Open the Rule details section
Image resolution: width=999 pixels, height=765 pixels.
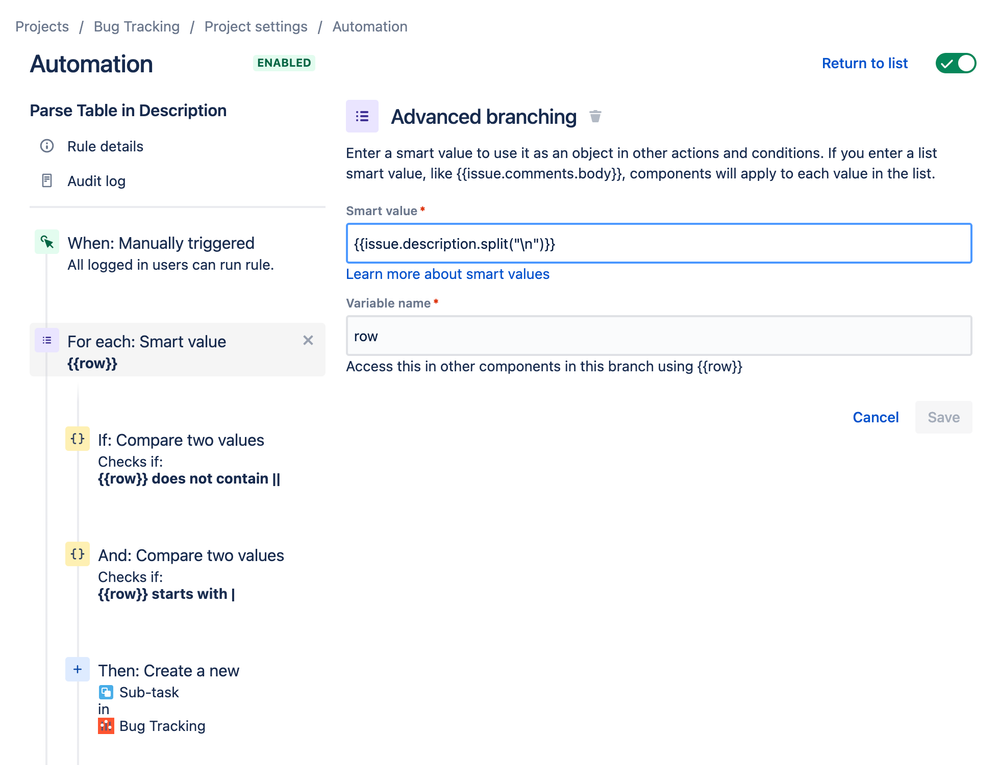tap(105, 146)
